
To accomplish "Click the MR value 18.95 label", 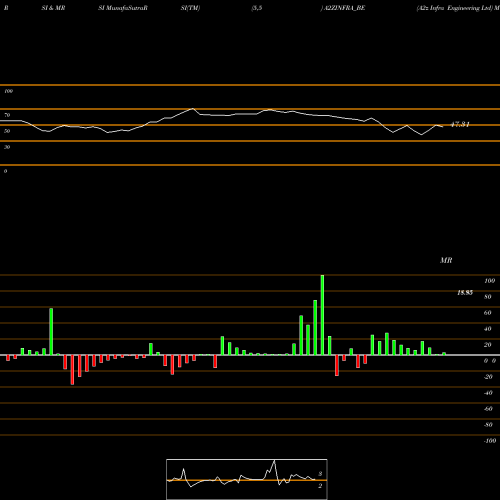I will click(x=465, y=293).
